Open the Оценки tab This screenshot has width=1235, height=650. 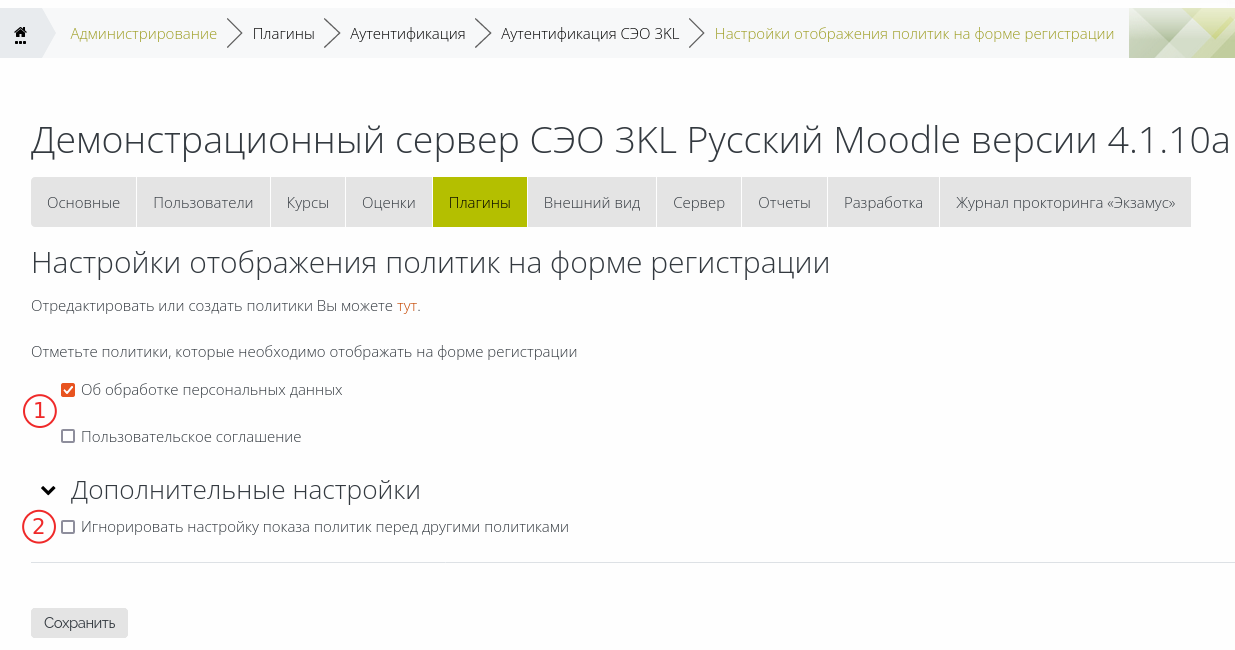pyautogui.click(x=389, y=202)
